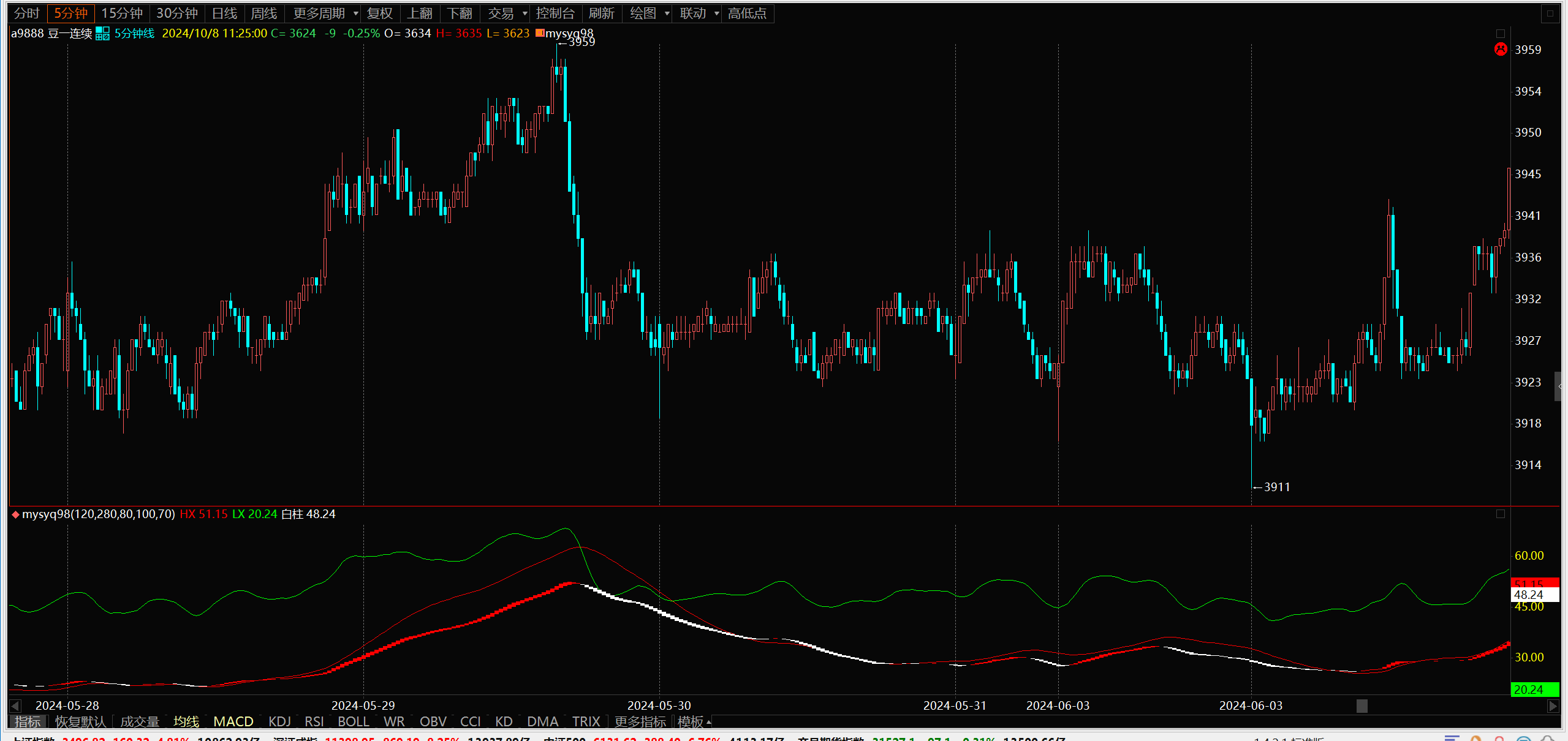Switch chart period to 15分钟
Viewport: 1568px width, 741px height.
121,13
